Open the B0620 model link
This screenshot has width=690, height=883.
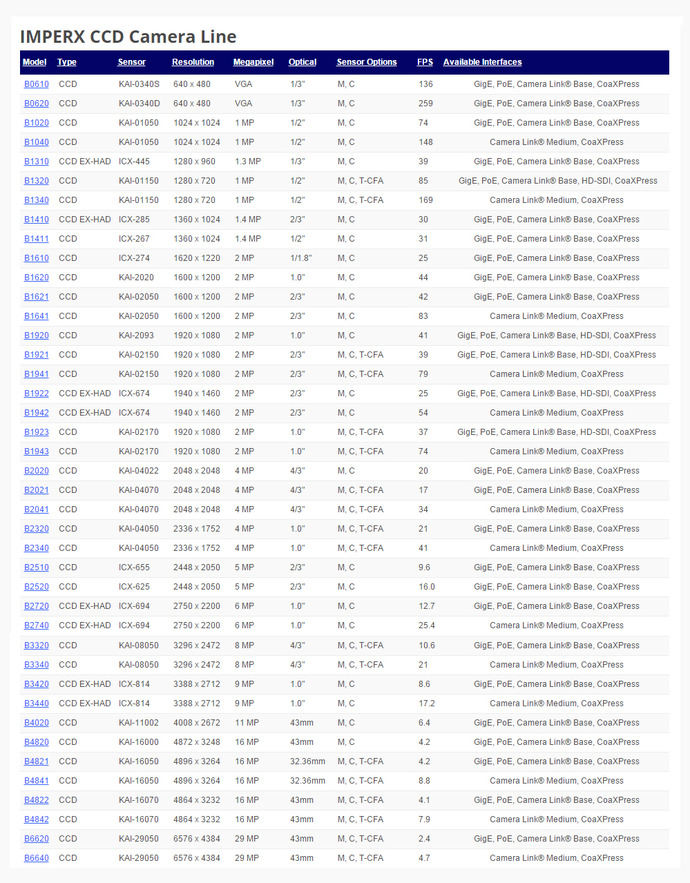point(37,104)
